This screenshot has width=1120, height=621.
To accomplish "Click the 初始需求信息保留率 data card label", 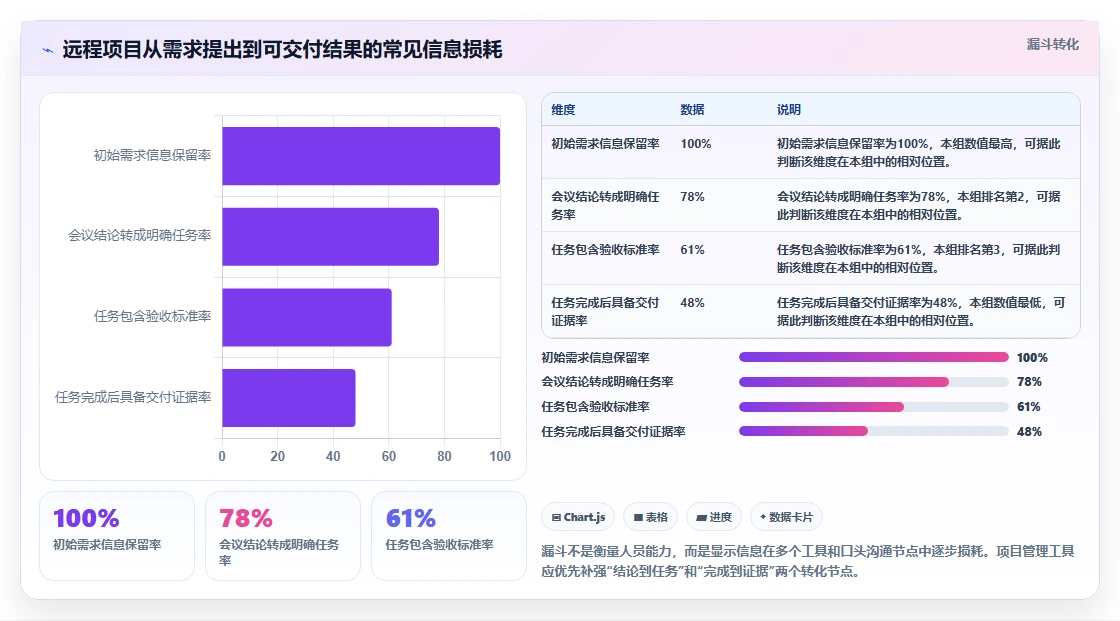I will pos(107,545).
